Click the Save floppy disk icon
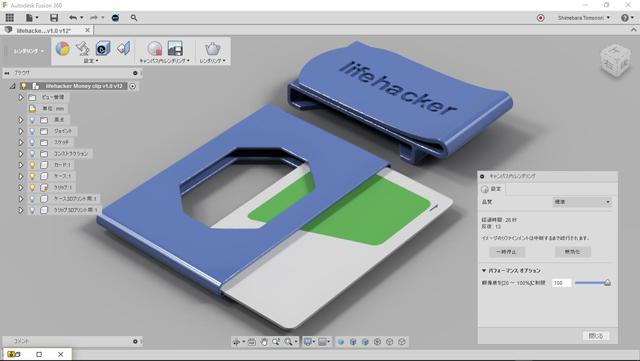 tap(54, 18)
